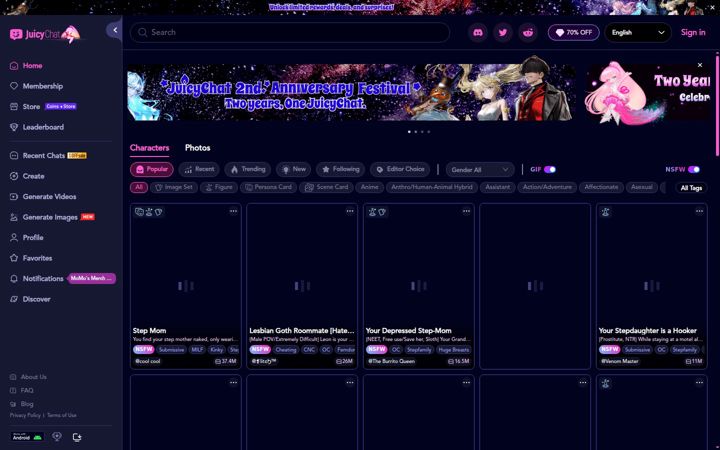Open more options on Venom Master's card
720x450 pixels.
pyautogui.click(x=699, y=211)
